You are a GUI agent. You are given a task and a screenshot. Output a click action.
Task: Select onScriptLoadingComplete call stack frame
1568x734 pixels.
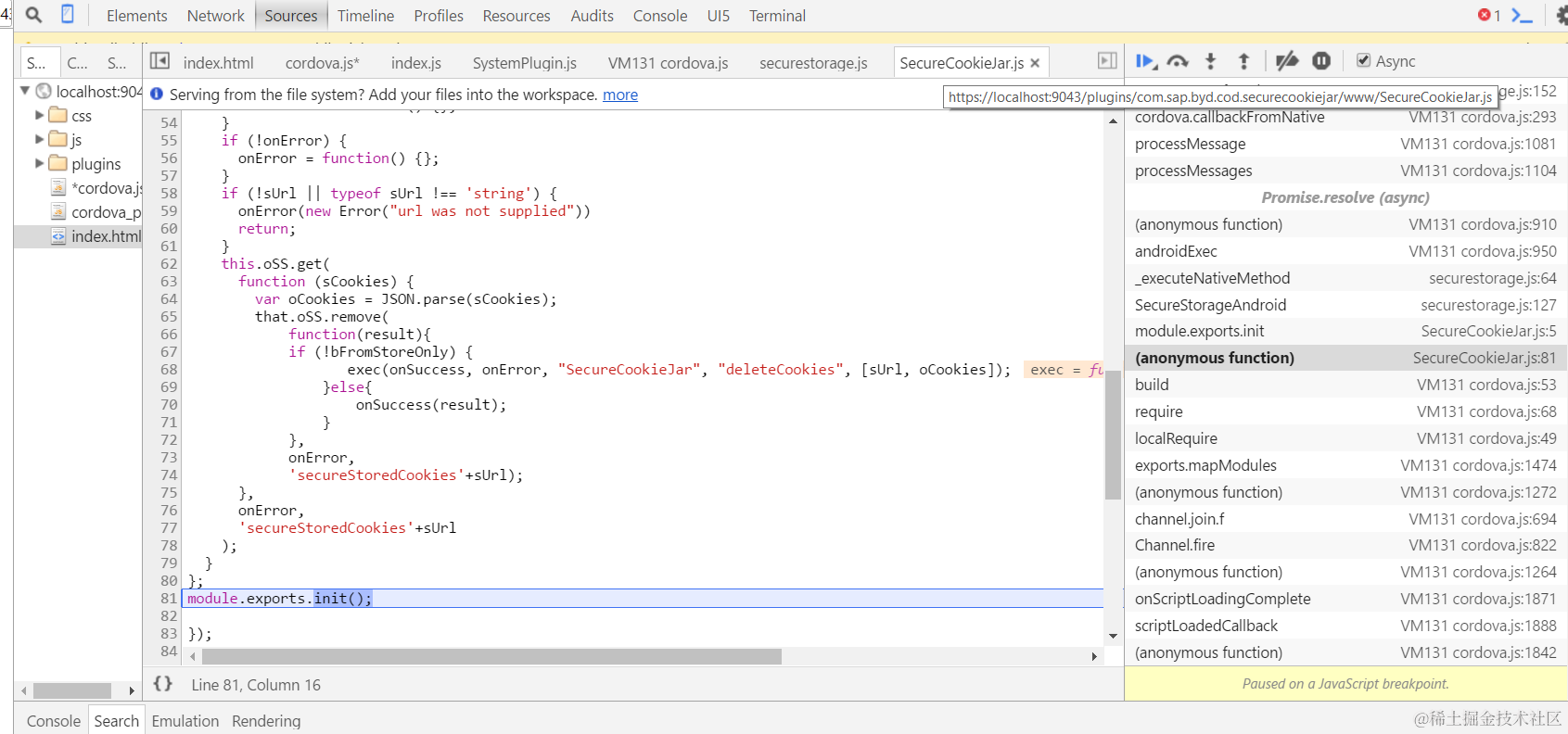[x=1345, y=599]
